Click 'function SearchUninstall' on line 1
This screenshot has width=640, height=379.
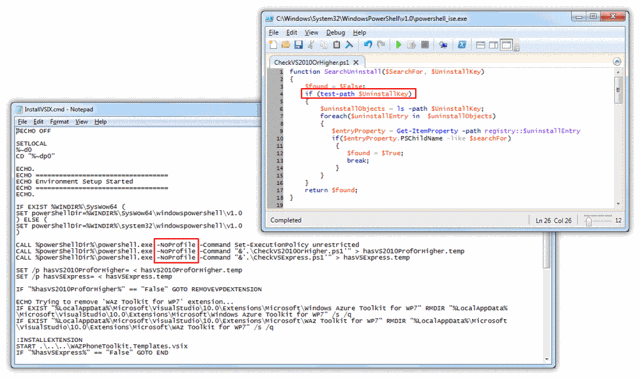(335, 72)
